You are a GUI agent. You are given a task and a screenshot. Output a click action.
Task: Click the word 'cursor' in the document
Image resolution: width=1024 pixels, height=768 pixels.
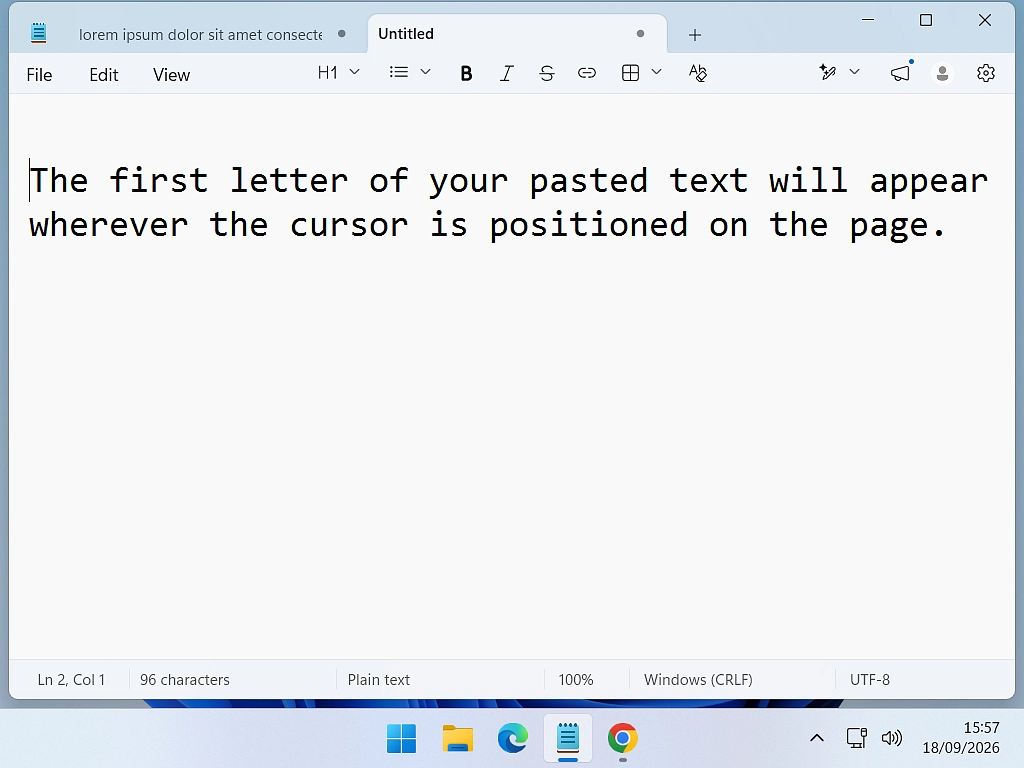[349, 225]
